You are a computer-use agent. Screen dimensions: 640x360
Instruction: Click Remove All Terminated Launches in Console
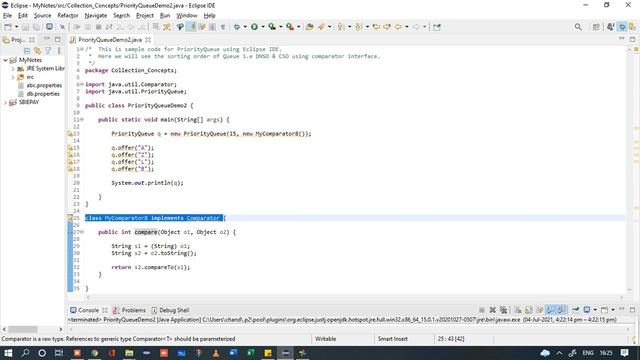point(503,310)
